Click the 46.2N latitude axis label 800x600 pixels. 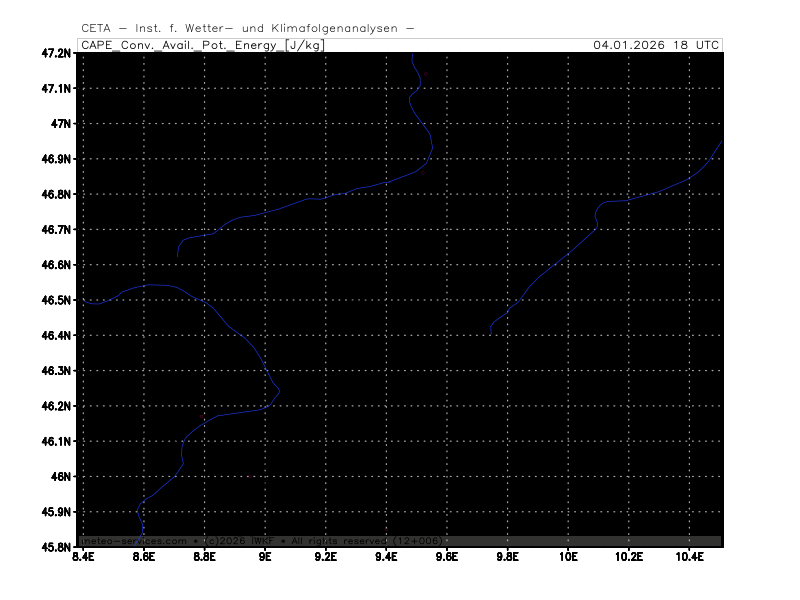click(57, 406)
